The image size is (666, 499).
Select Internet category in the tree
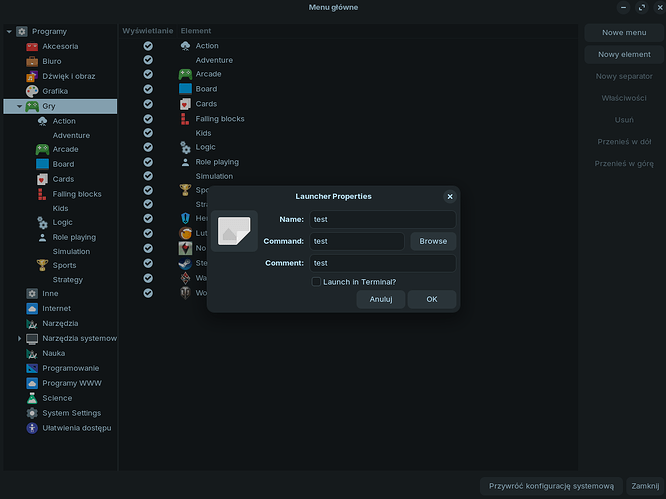coord(56,309)
